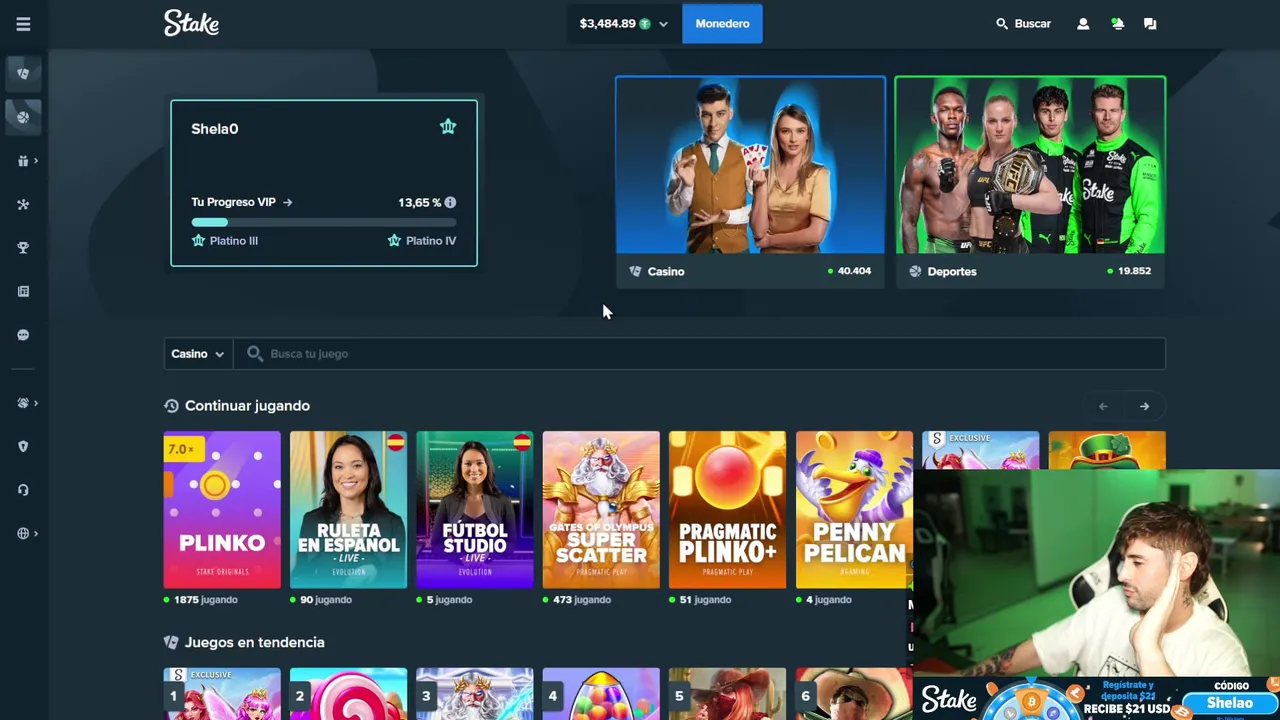Open the Casino category dropdown in search
This screenshot has width=1280, height=720.
tap(197, 354)
